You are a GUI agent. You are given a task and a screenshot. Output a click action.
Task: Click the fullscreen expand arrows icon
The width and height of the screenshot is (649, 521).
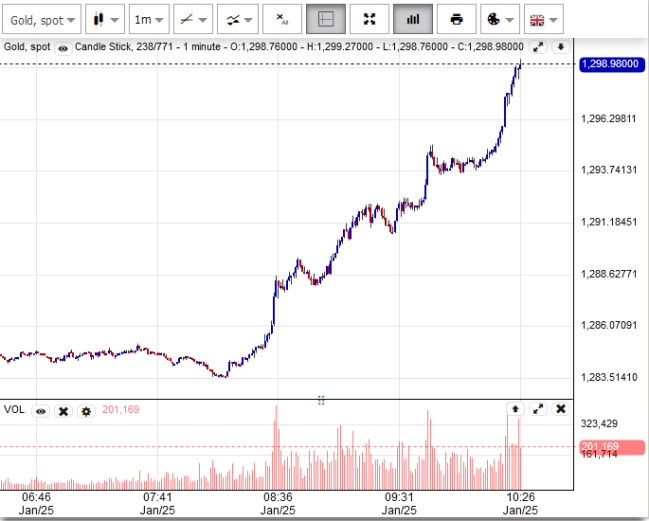tap(369, 19)
